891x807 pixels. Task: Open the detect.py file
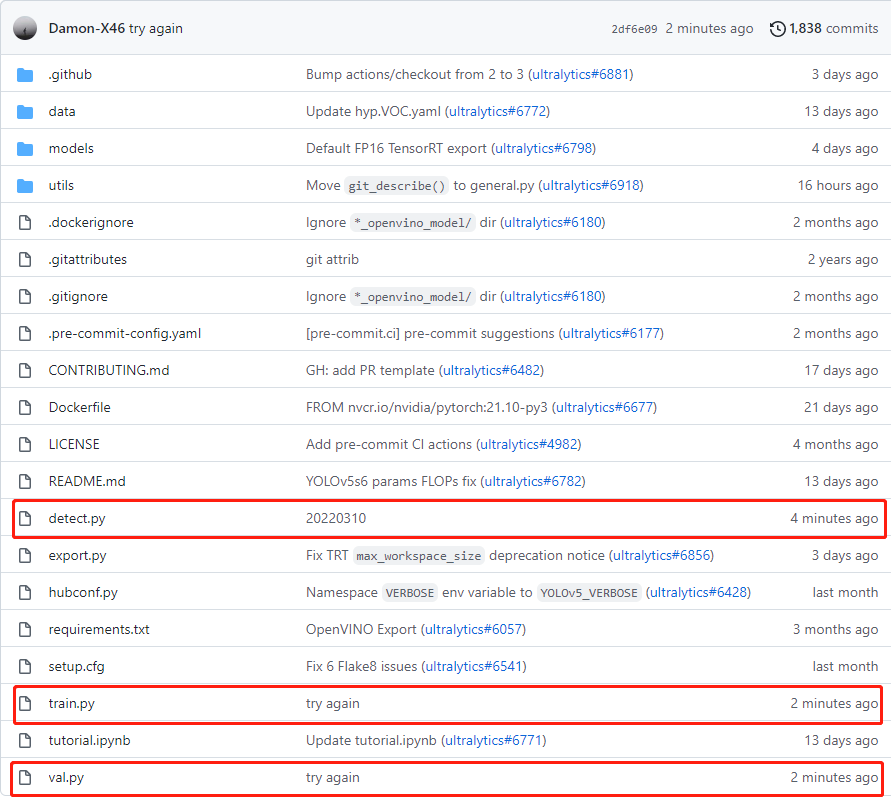77,518
